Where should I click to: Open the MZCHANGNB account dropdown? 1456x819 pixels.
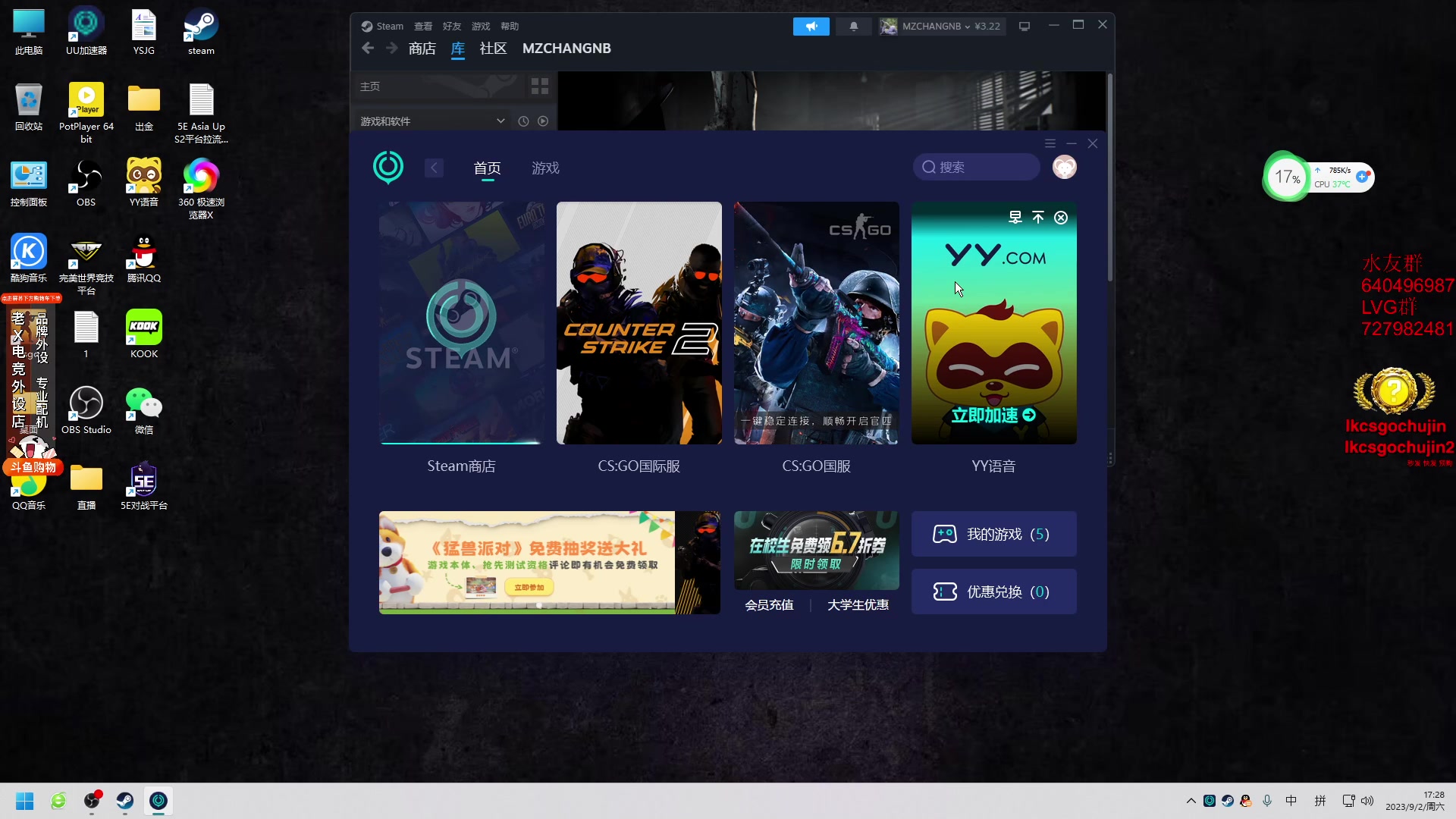tap(942, 27)
